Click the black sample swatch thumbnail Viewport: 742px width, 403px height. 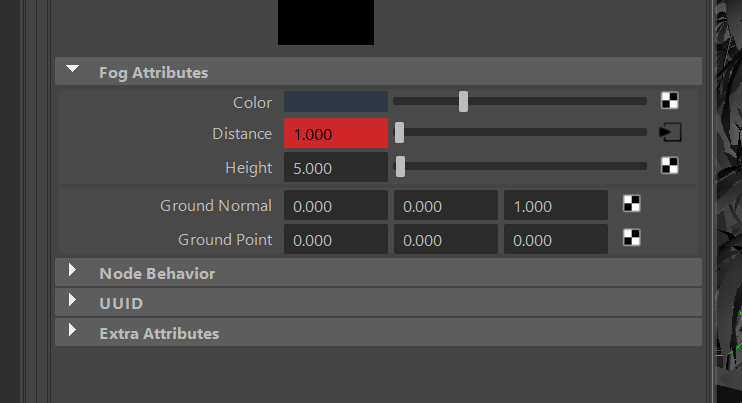326,22
